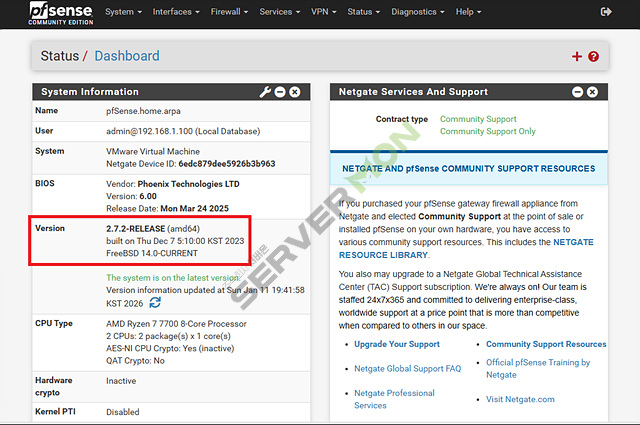Image resolution: width=640 pixels, height=425 pixels.
Task: Open the VPN menu
Action: click(324, 12)
